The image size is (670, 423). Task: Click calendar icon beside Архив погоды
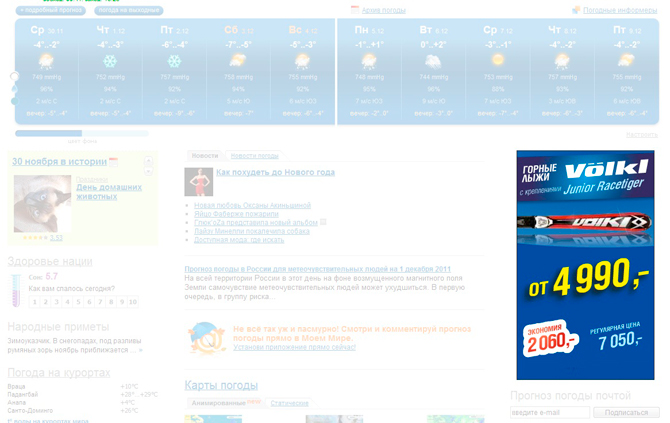pos(355,10)
